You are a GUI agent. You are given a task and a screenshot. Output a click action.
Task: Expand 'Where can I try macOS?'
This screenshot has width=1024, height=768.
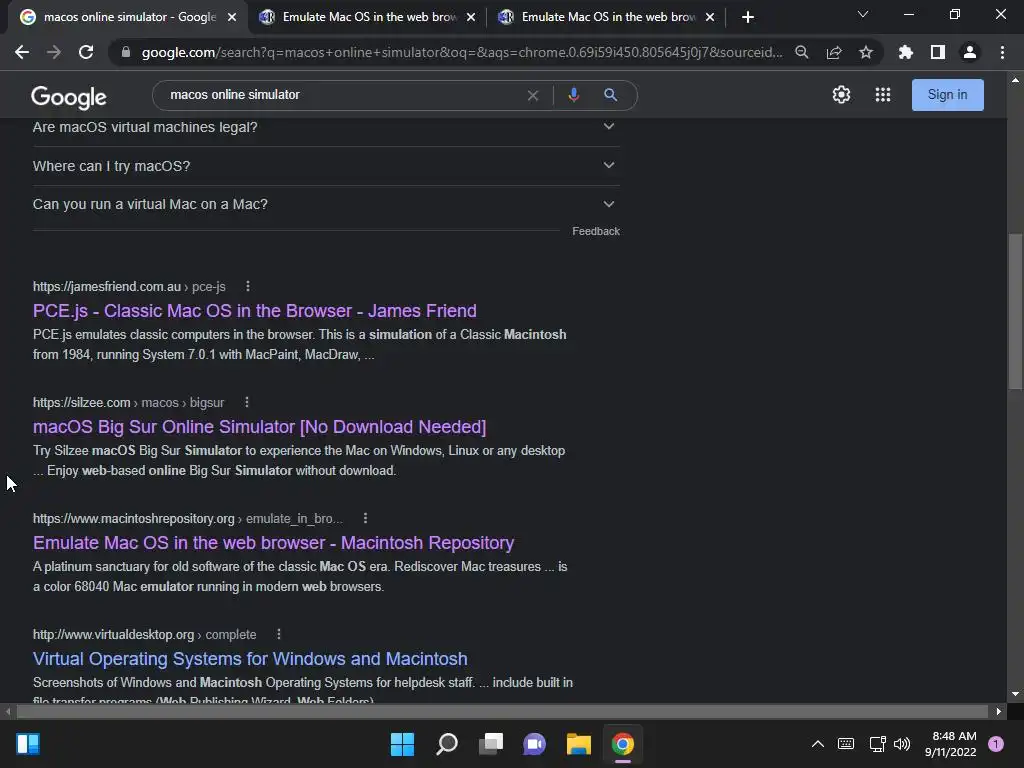[x=326, y=166]
